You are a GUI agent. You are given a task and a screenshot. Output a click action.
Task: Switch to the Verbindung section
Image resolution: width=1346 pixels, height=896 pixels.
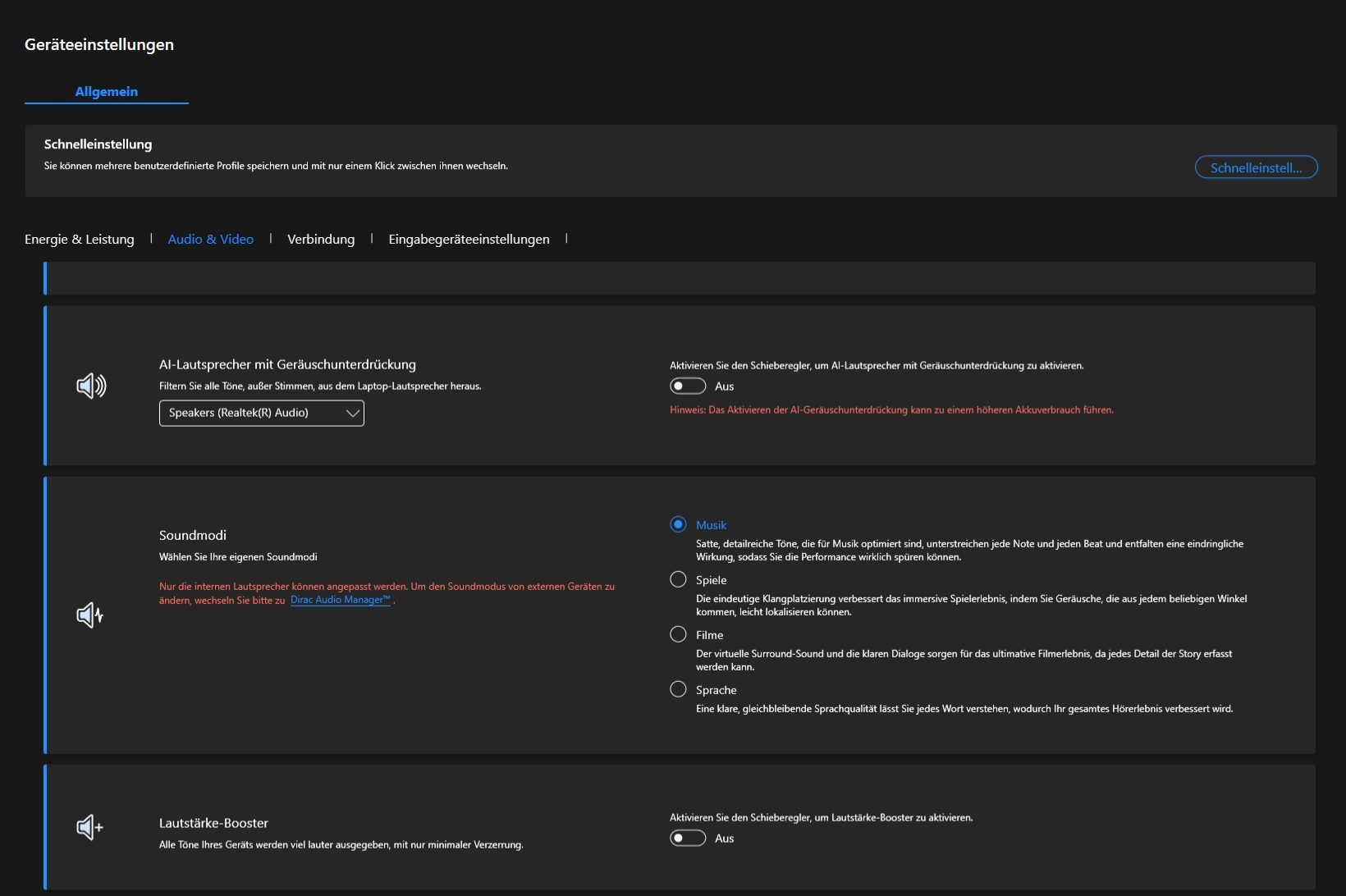pos(321,239)
